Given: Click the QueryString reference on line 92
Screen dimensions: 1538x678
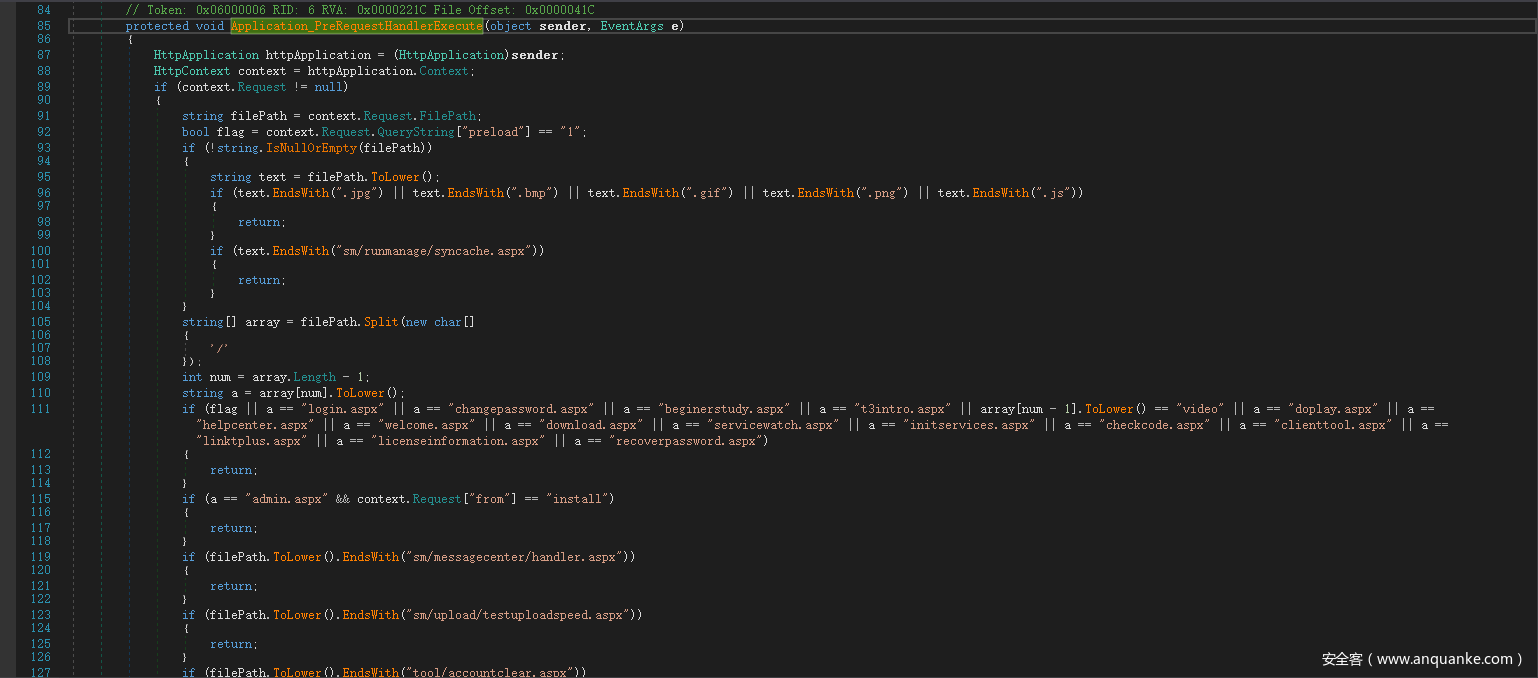Looking at the screenshot, I should [x=415, y=131].
